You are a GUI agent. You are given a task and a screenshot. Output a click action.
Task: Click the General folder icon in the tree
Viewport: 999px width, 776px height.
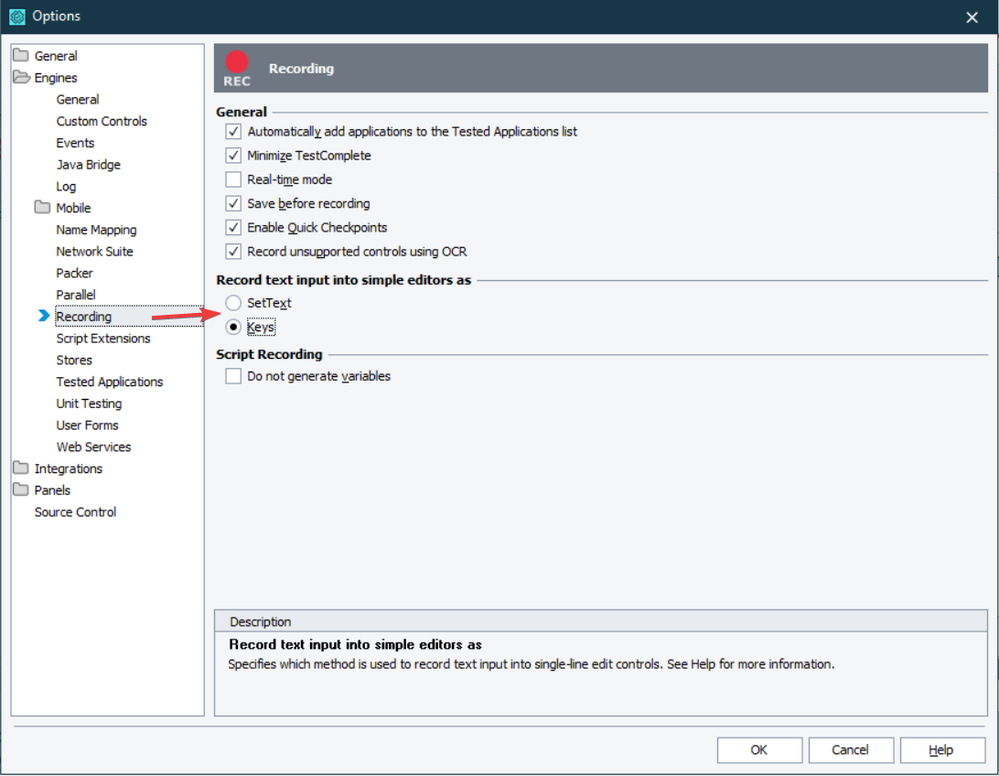point(20,55)
